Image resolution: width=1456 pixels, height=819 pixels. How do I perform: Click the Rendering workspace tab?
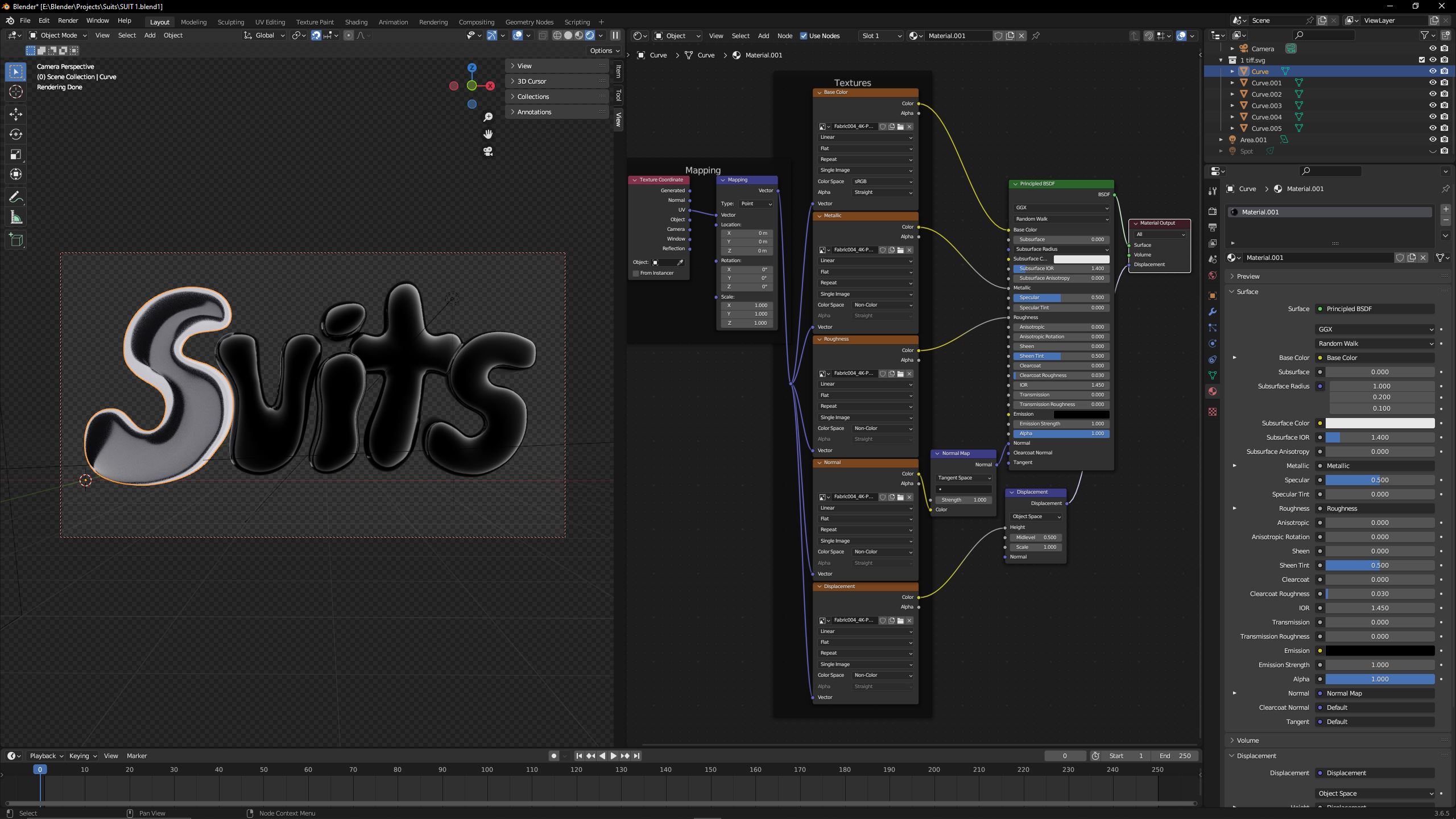click(x=433, y=21)
